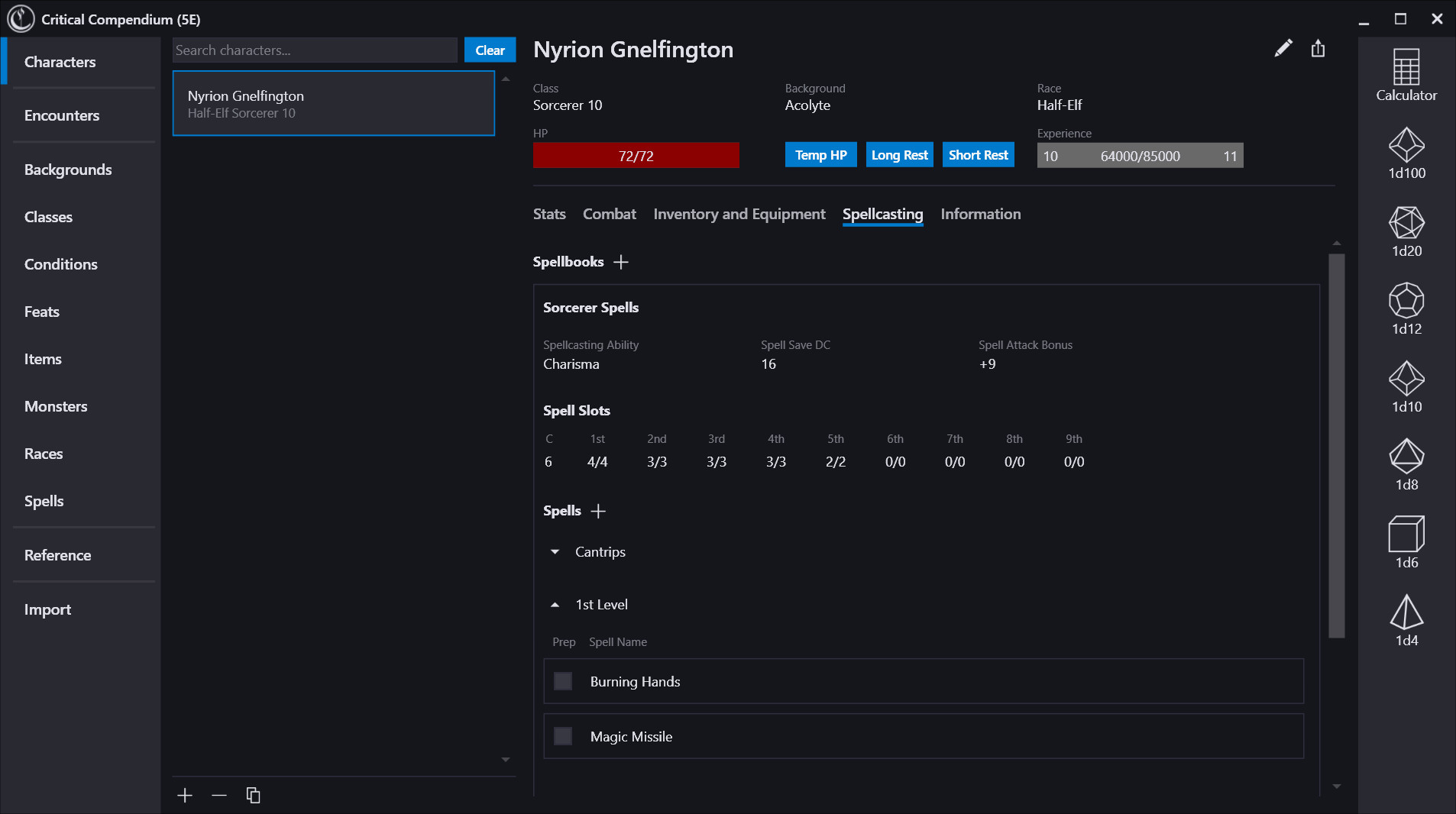The width and height of the screenshot is (1456, 814).
Task: Expand the Cantrips section
Action: (x=555, y=551)
